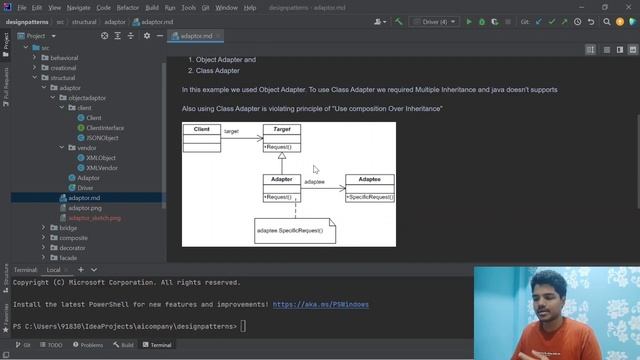Click the Stop process square icon
Image resolution: width=640 pixels, height=360 pixels.
(508, 22)
